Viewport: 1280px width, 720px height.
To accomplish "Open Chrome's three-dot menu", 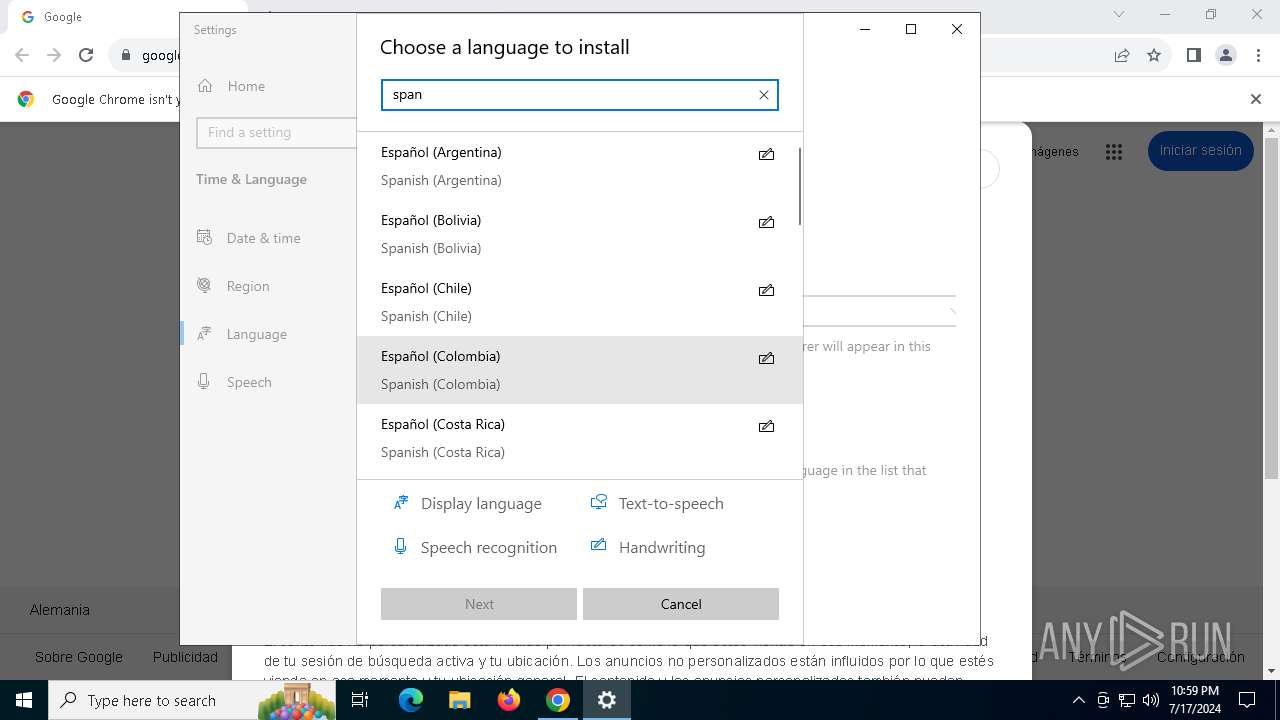I will [1259, 56].
